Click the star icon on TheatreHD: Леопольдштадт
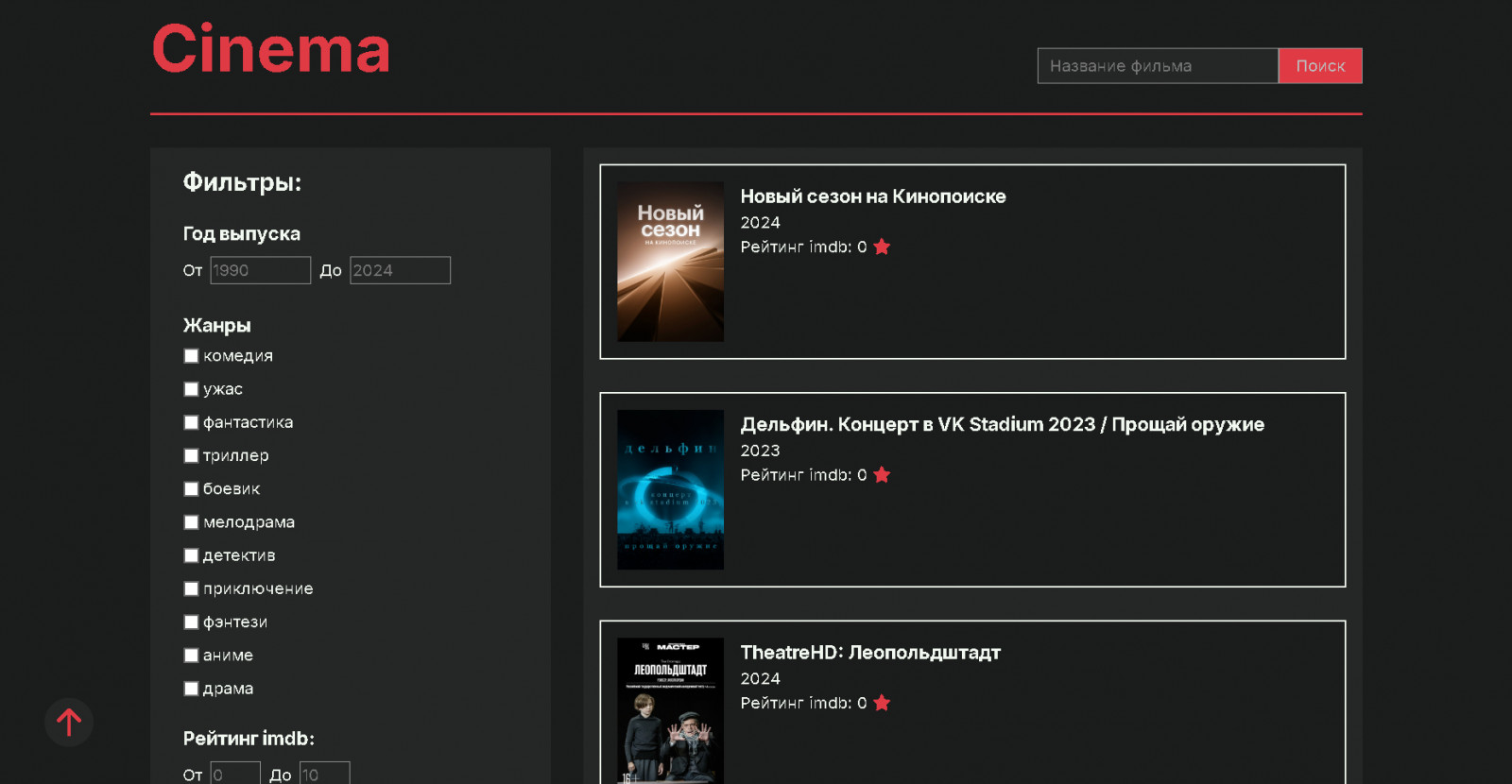Viewport: 1512px width, 784px height. pyautogui.click(x=882, y=703)
